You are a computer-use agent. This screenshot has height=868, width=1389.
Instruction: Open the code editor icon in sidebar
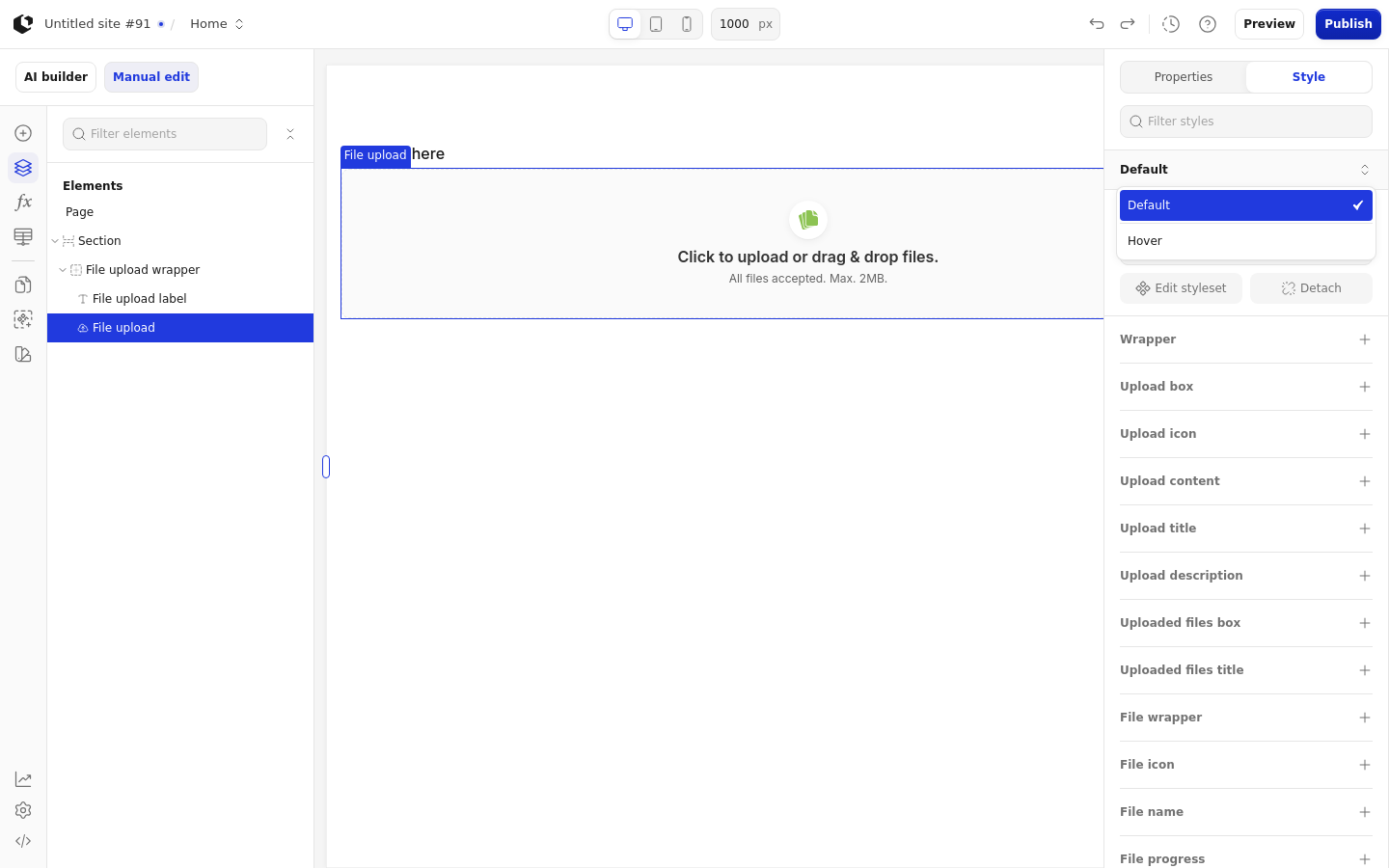point(23,841)
